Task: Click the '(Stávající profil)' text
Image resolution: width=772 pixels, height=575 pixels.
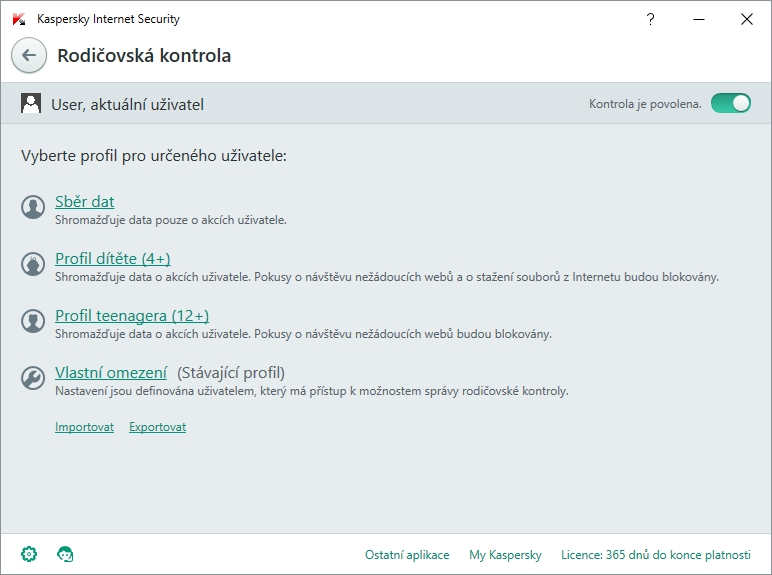Action: click(x=231, y=373)
